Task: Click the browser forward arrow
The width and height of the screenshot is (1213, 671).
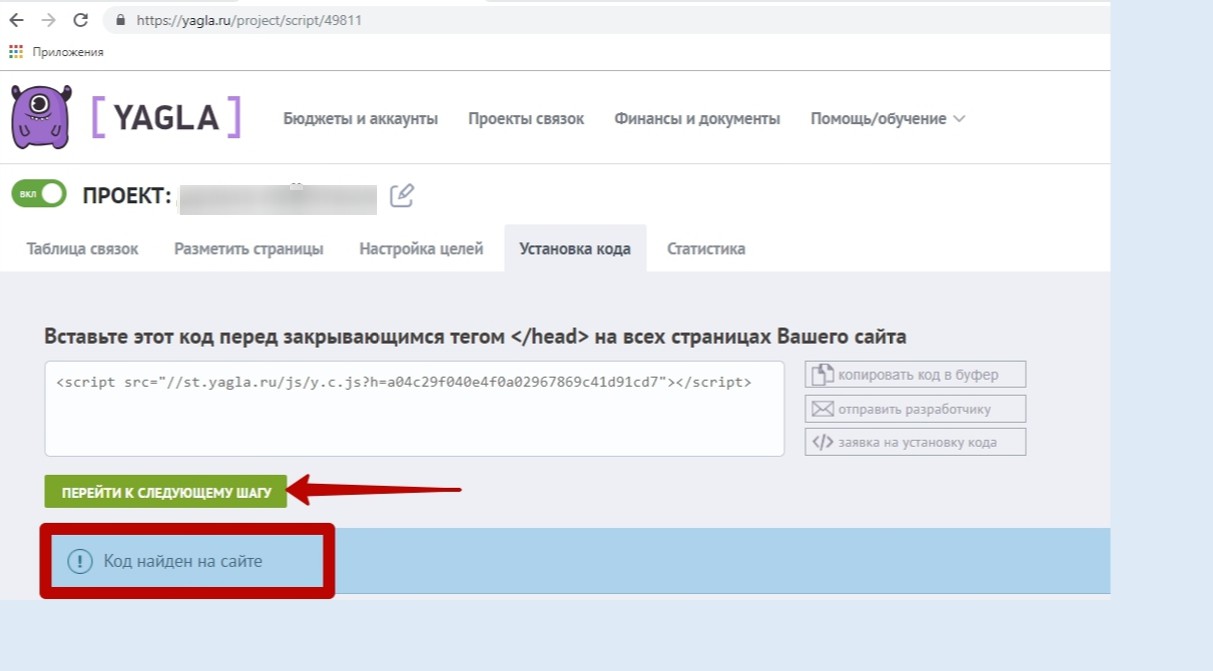Action: click(x=48, y=20)
